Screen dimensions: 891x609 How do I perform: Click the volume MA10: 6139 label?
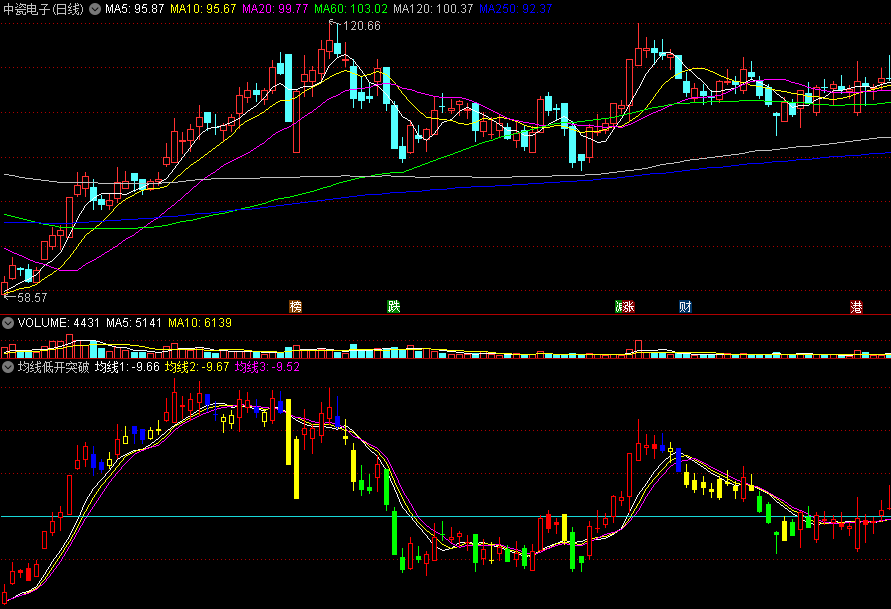200,323
